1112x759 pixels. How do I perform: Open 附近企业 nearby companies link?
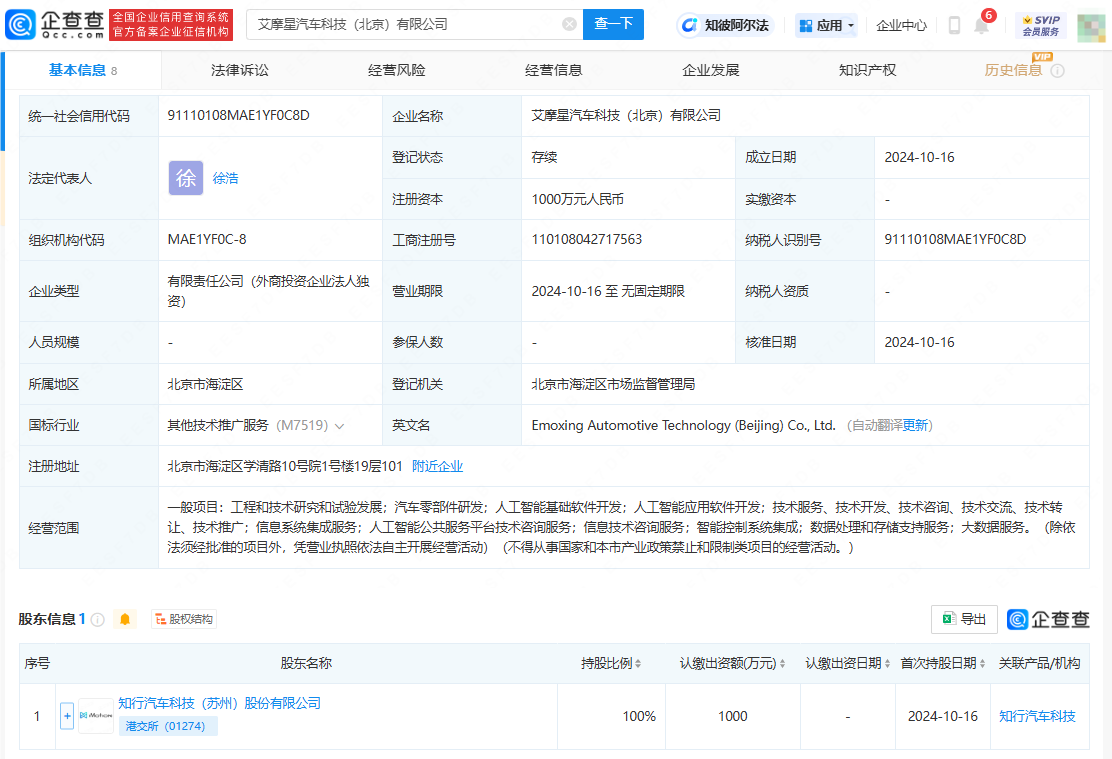pos(437,466)
